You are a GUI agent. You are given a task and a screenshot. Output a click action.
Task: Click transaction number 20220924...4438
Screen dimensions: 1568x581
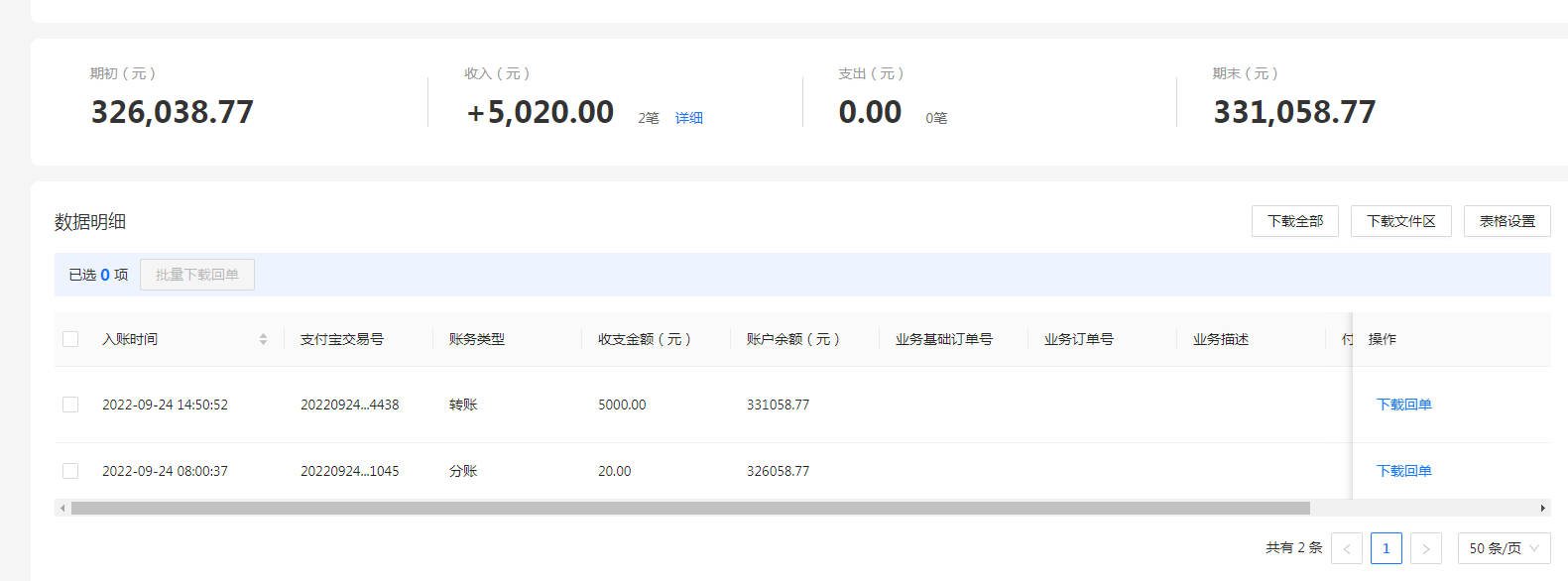click(350, 405)
